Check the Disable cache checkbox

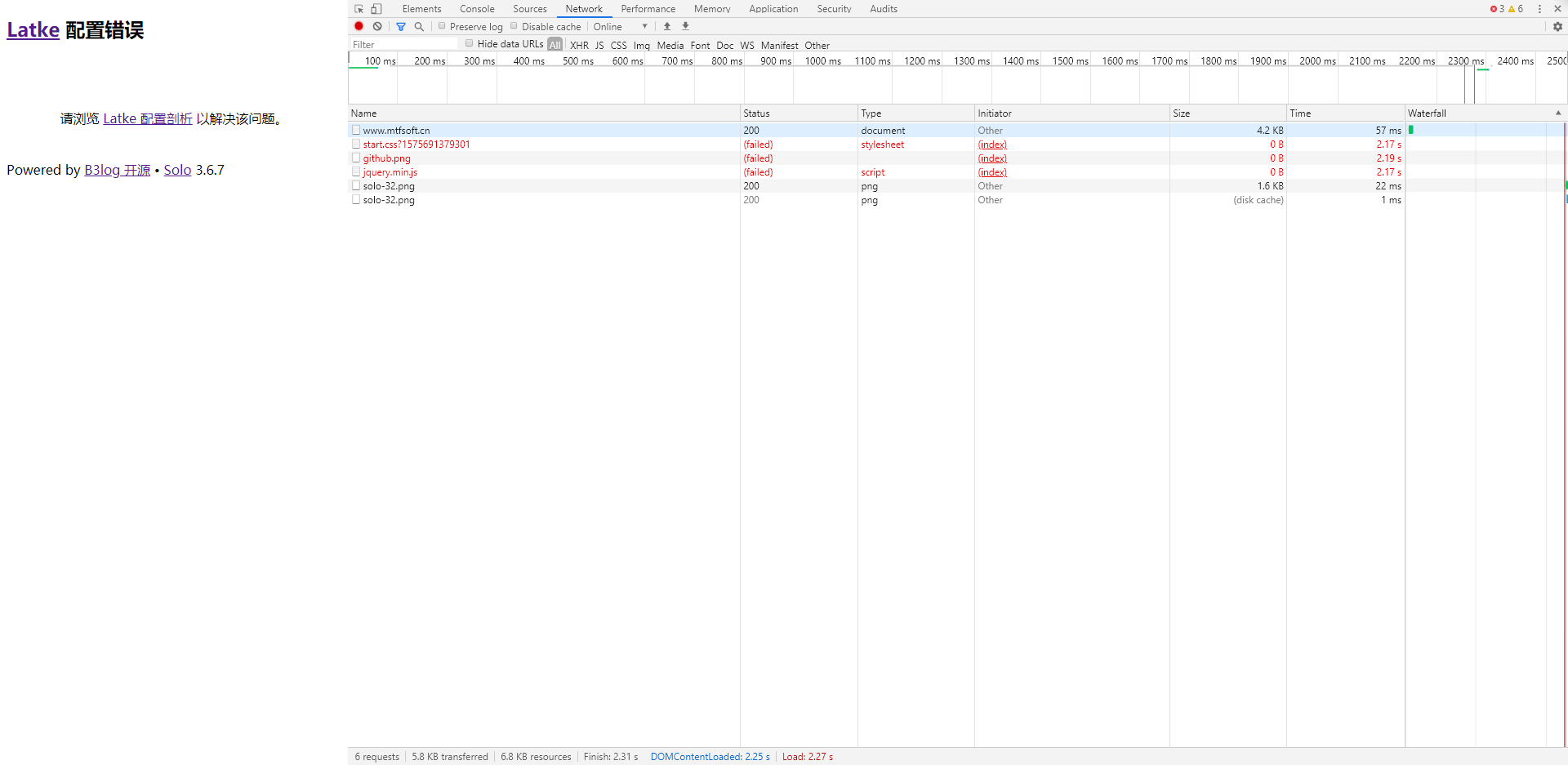click(x=514, y=26)
